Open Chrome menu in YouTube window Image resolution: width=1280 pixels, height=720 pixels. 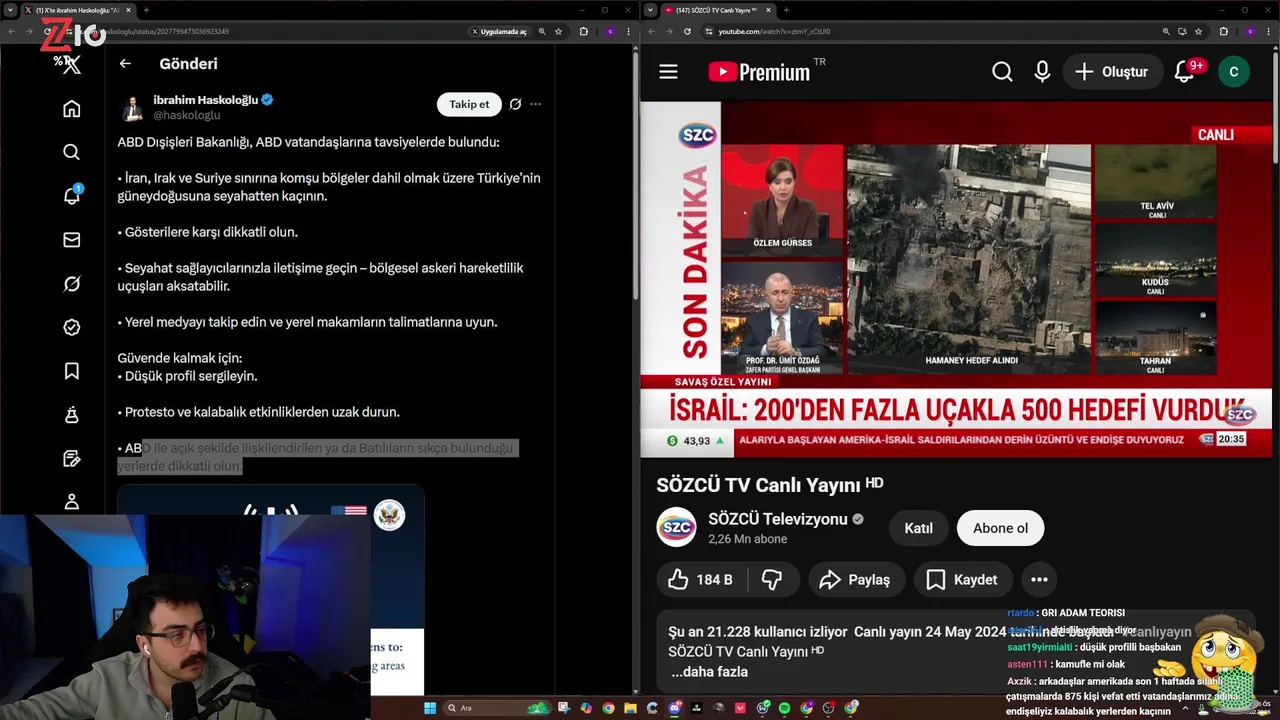[1268, 31]
